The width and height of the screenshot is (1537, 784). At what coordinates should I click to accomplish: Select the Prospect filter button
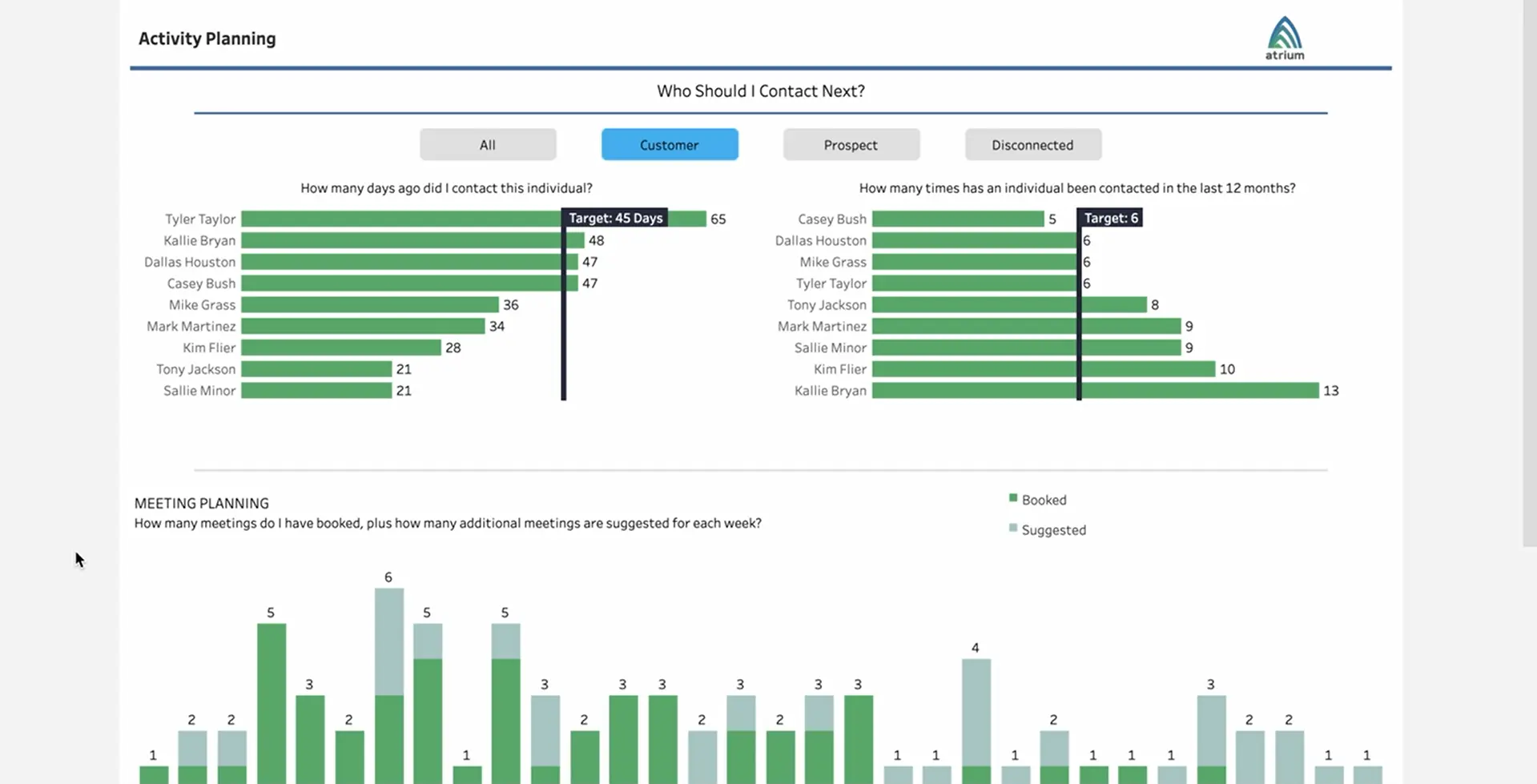tap(851, 144)
